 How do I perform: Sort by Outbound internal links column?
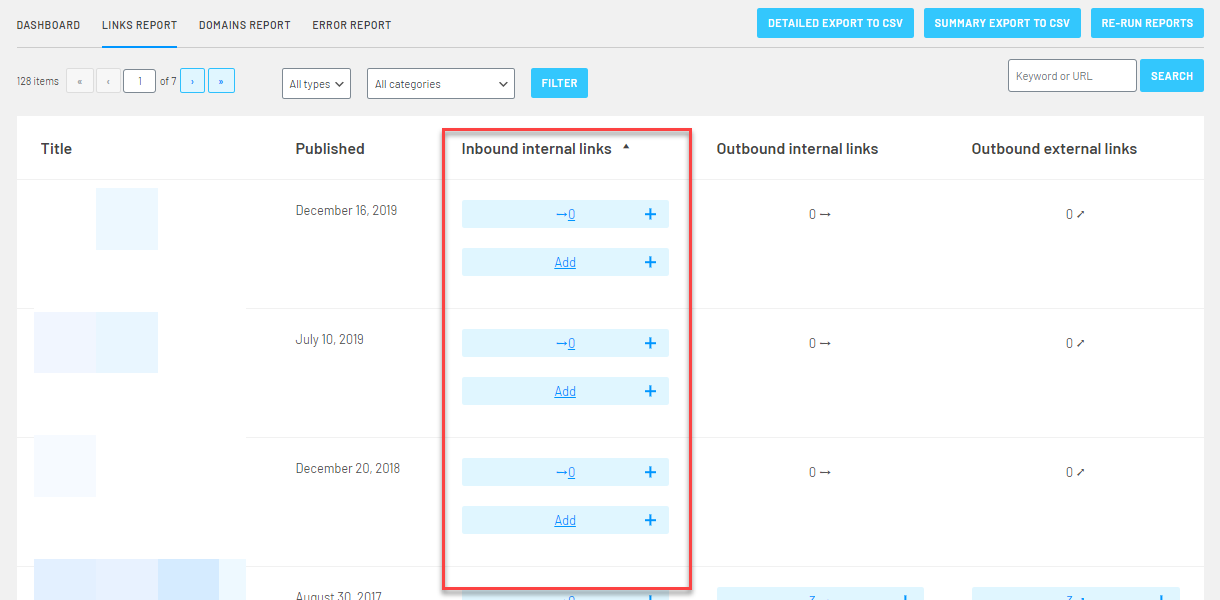(x=797, y=148)
